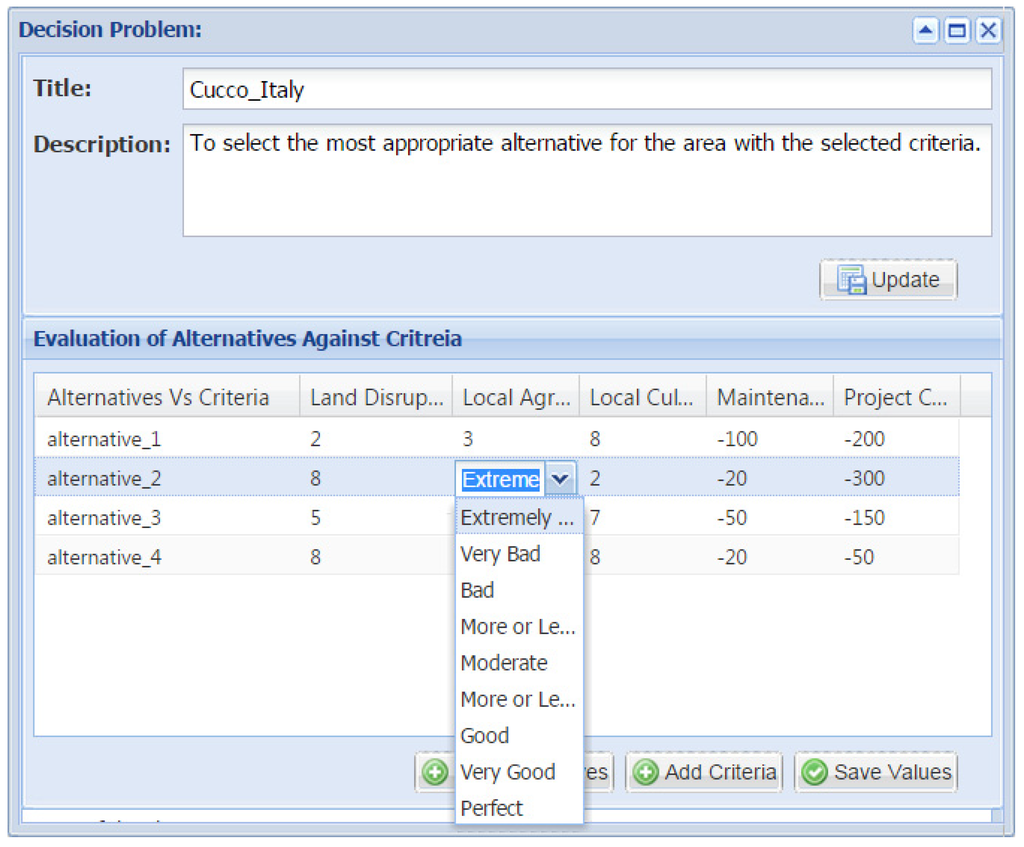Maximize the Decision Problem window
Viewport: 1024px width, 847px height.
click(957, 31)
